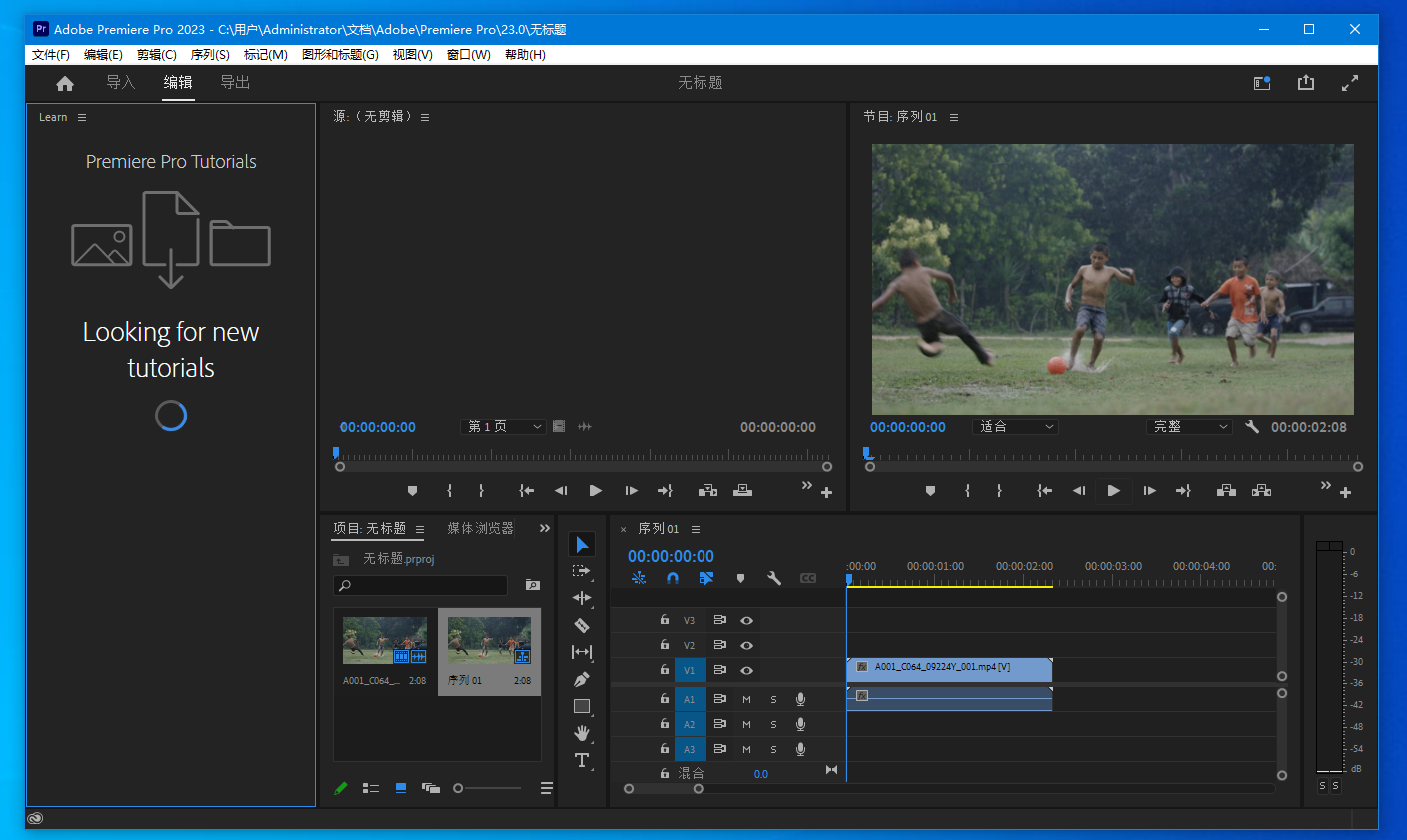Toggle V3 track output eye
This screenshot has height=840, width=1407.
tap(746, 620)
